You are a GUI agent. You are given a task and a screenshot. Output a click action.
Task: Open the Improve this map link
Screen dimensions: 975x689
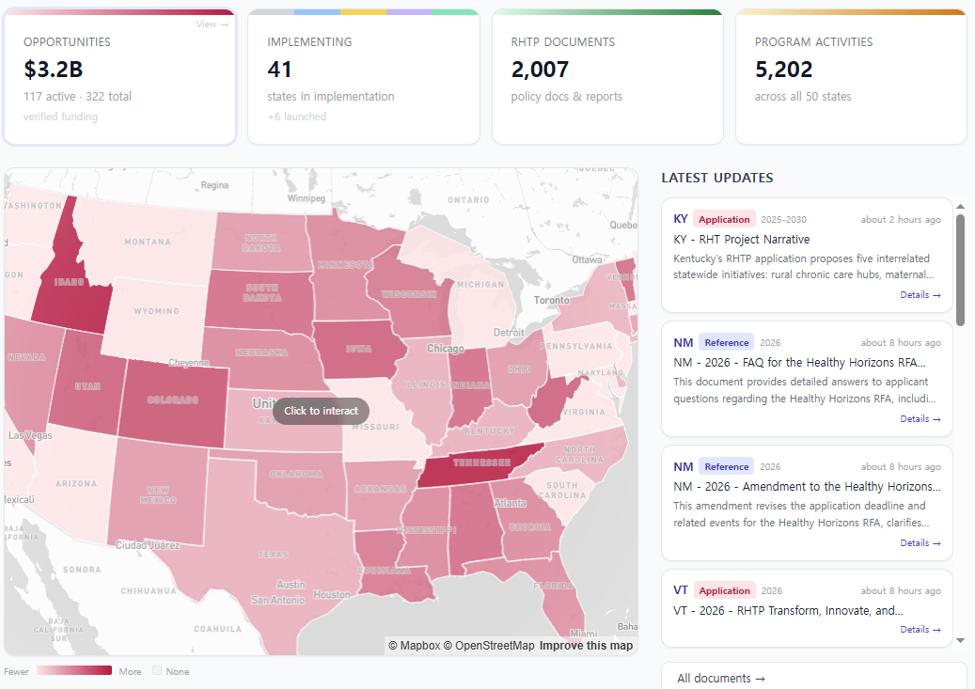click(586, 645)
